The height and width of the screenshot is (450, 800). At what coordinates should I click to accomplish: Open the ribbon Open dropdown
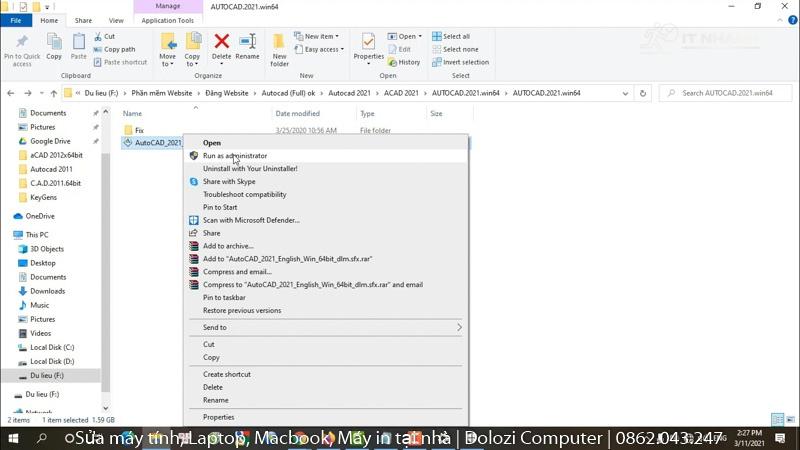405,37
